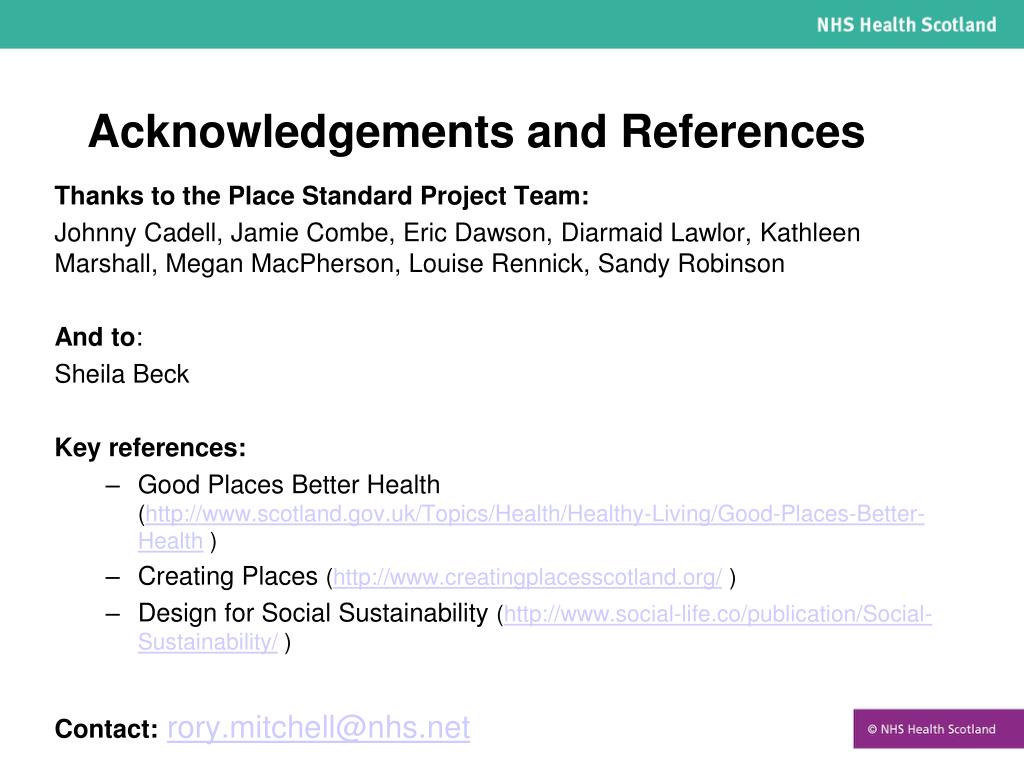Click the 'Creating Places' reference text
Image resolution: width=1024 pixels, height=768 pixels.
227,577
